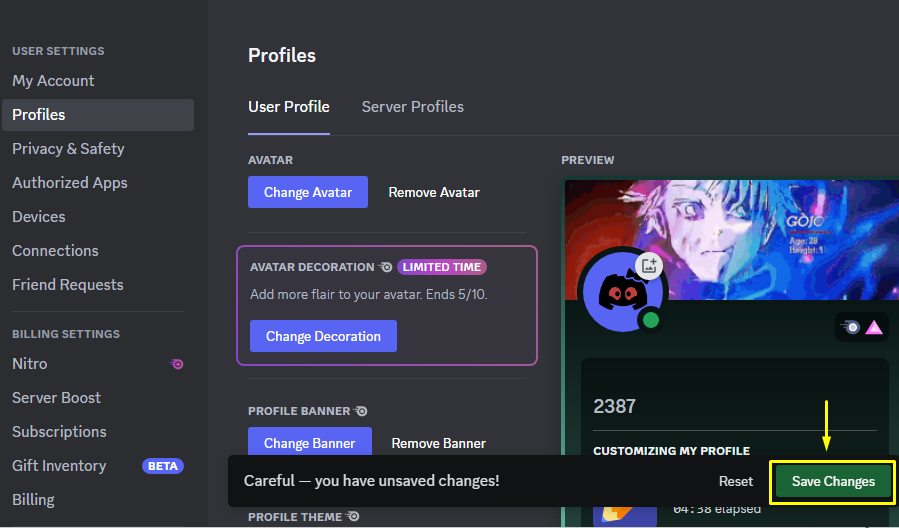Click Nitro icon next to Profile Theme
This screenshot has width=899, height=528.
353,517
